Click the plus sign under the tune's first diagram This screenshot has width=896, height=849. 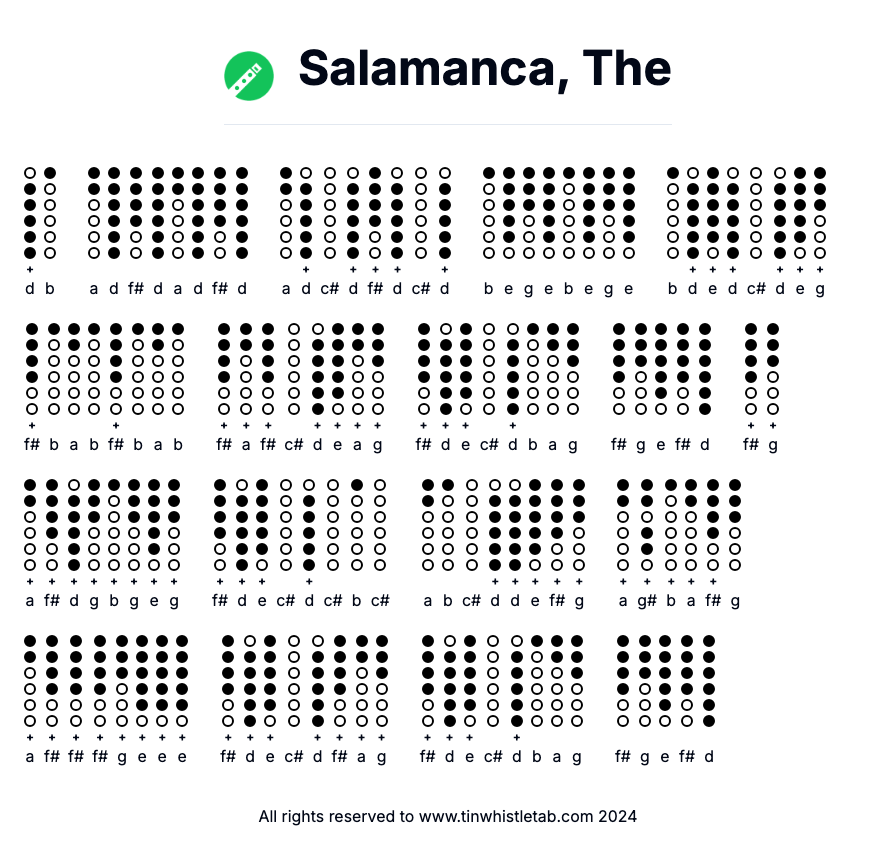pos(30,269)
